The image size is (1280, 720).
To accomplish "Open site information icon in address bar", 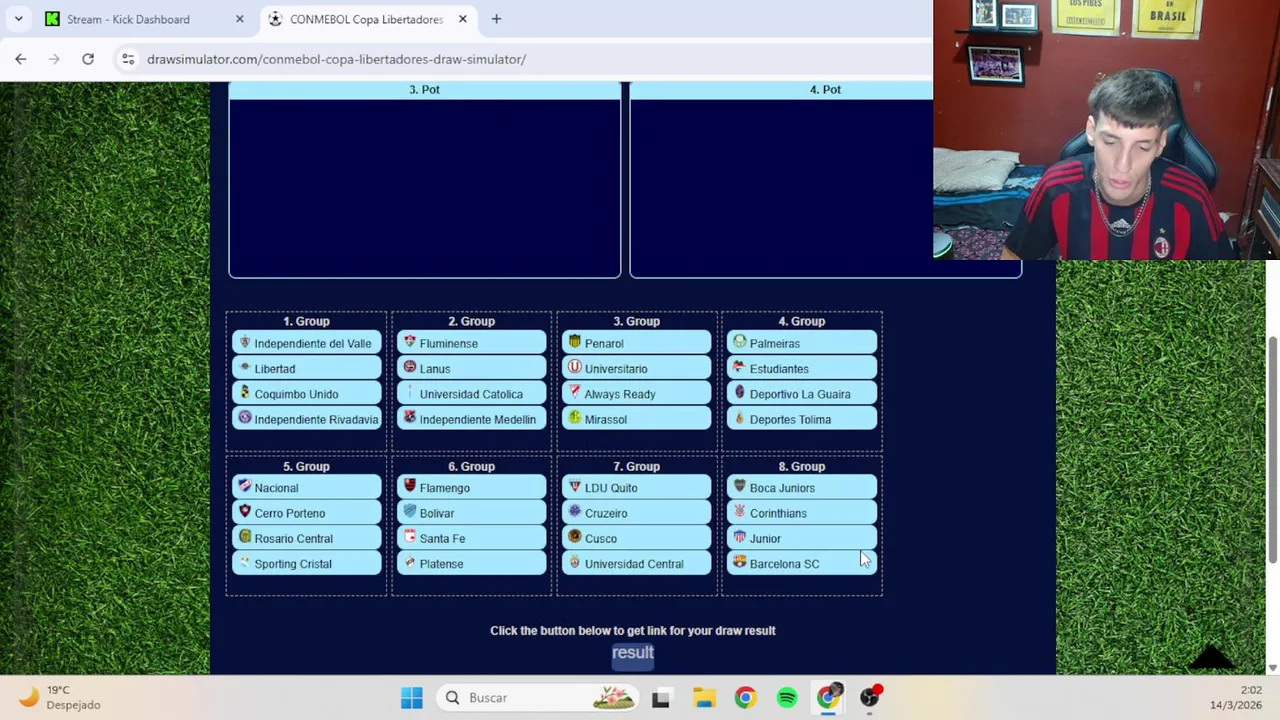I will click(128, 59).
